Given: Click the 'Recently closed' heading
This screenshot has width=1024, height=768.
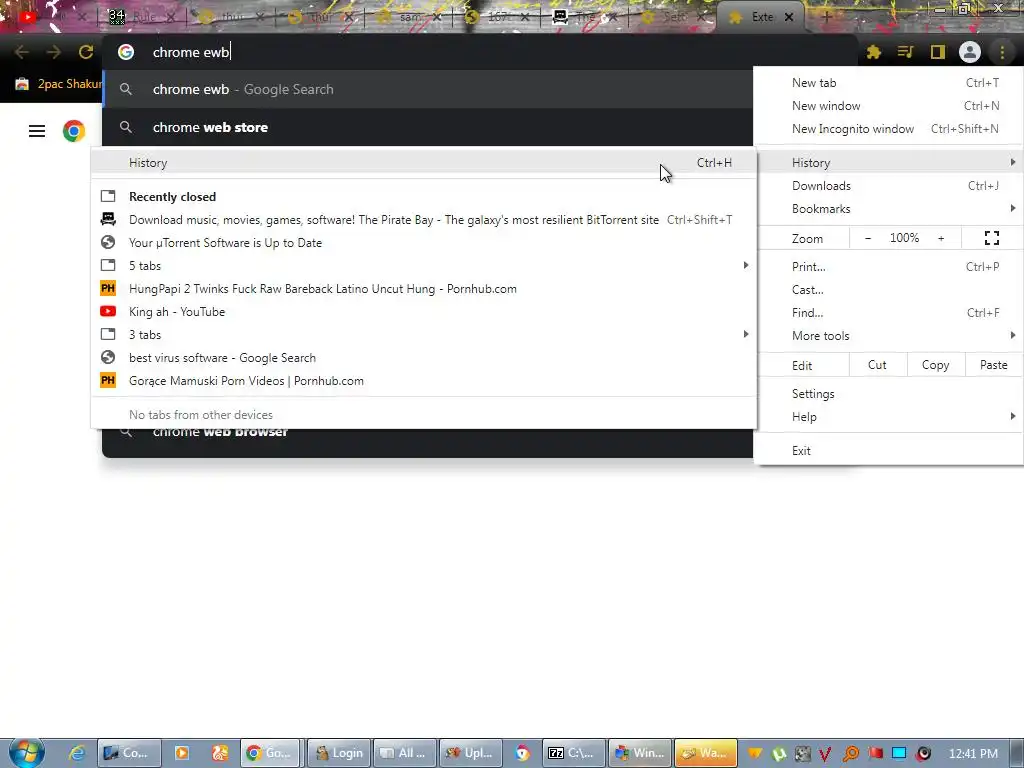Looking at the screenshot, I should pyautogui.click(x=172, y=197).
